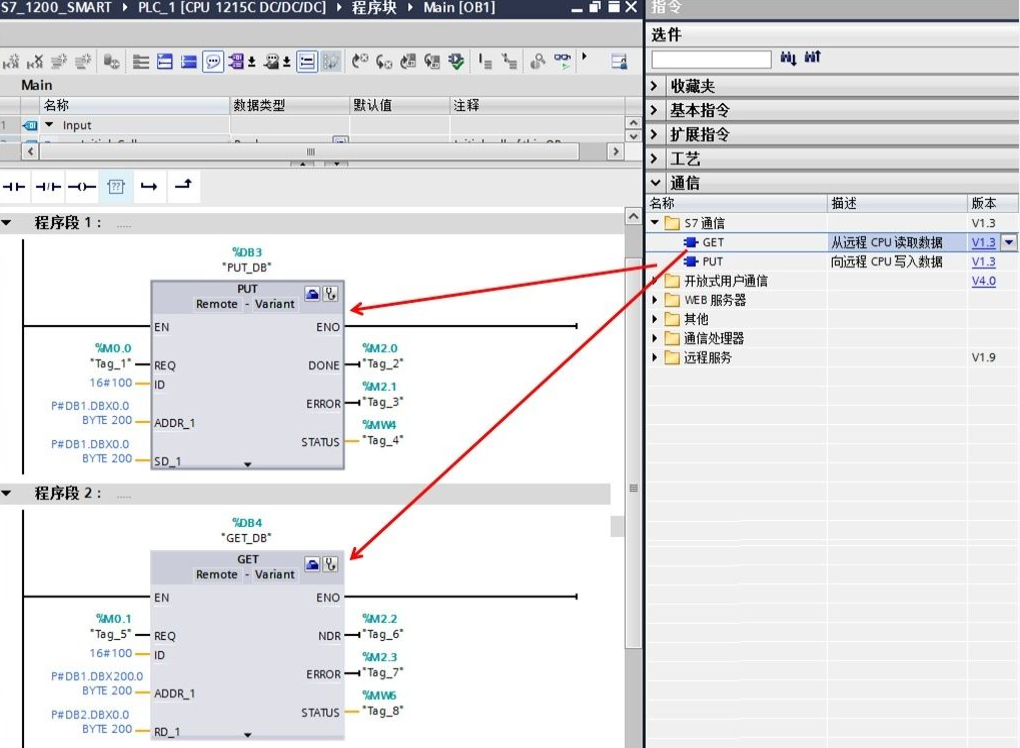
Task: Click PLC_1 in the breadcrumb path
Action: coord(232,8)
